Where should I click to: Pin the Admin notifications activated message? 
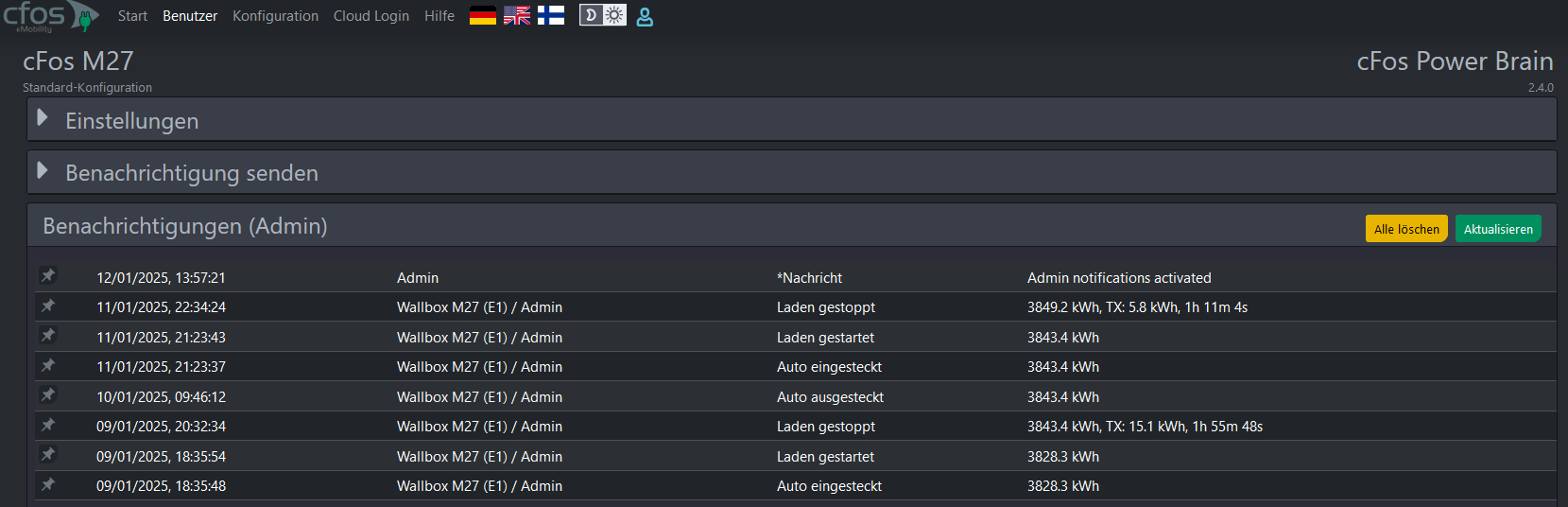[x=48, y=276]
